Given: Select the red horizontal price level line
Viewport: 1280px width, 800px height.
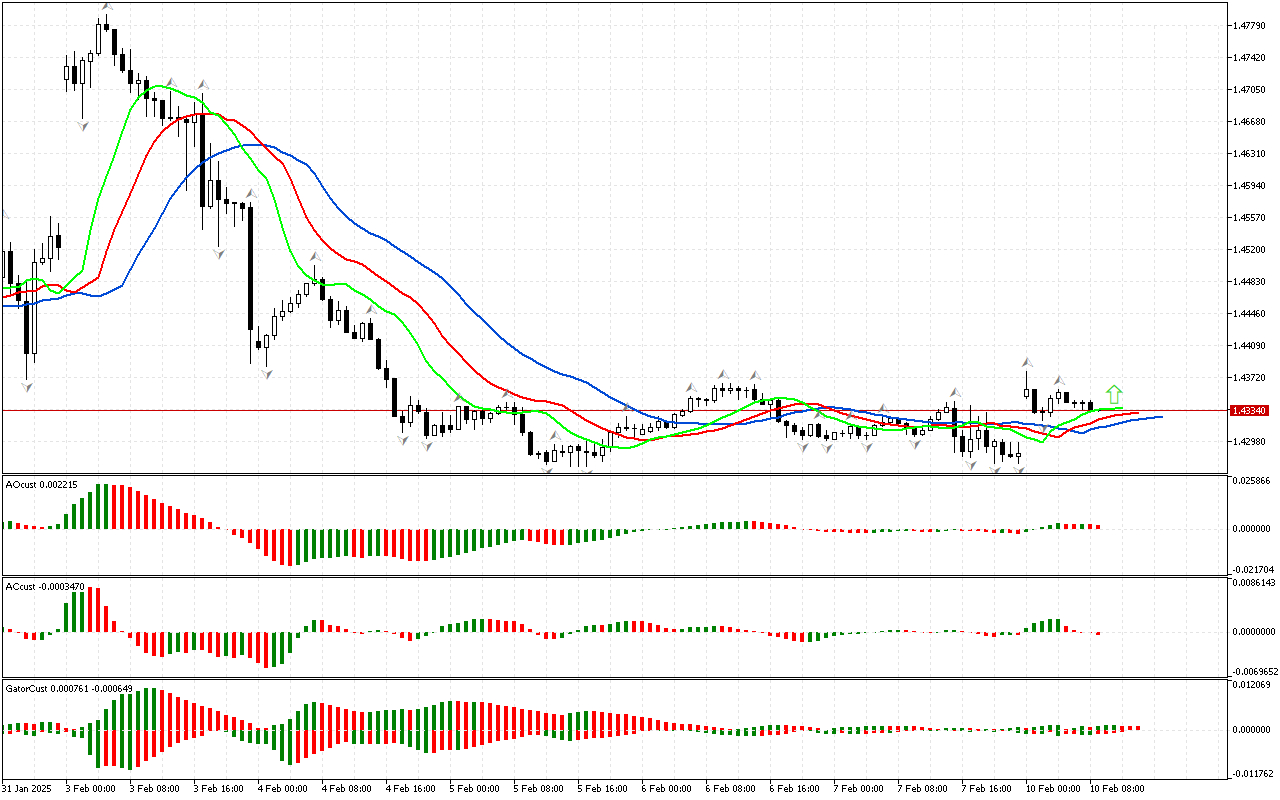Looking at the screenshot, I should [614, 410].
